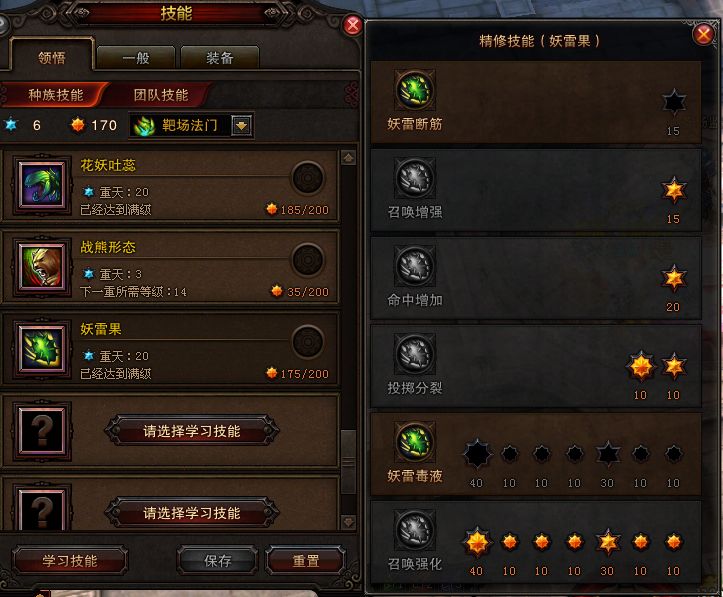The image size is (723, 597).
Task: Activate the dark star for 妖雷断筋
Action: point(673,102)
